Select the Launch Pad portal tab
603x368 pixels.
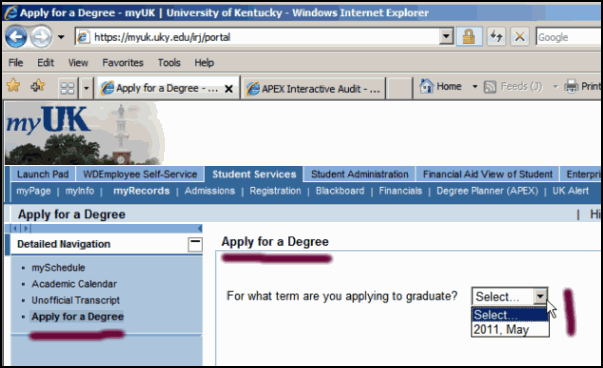click(43, 174)
